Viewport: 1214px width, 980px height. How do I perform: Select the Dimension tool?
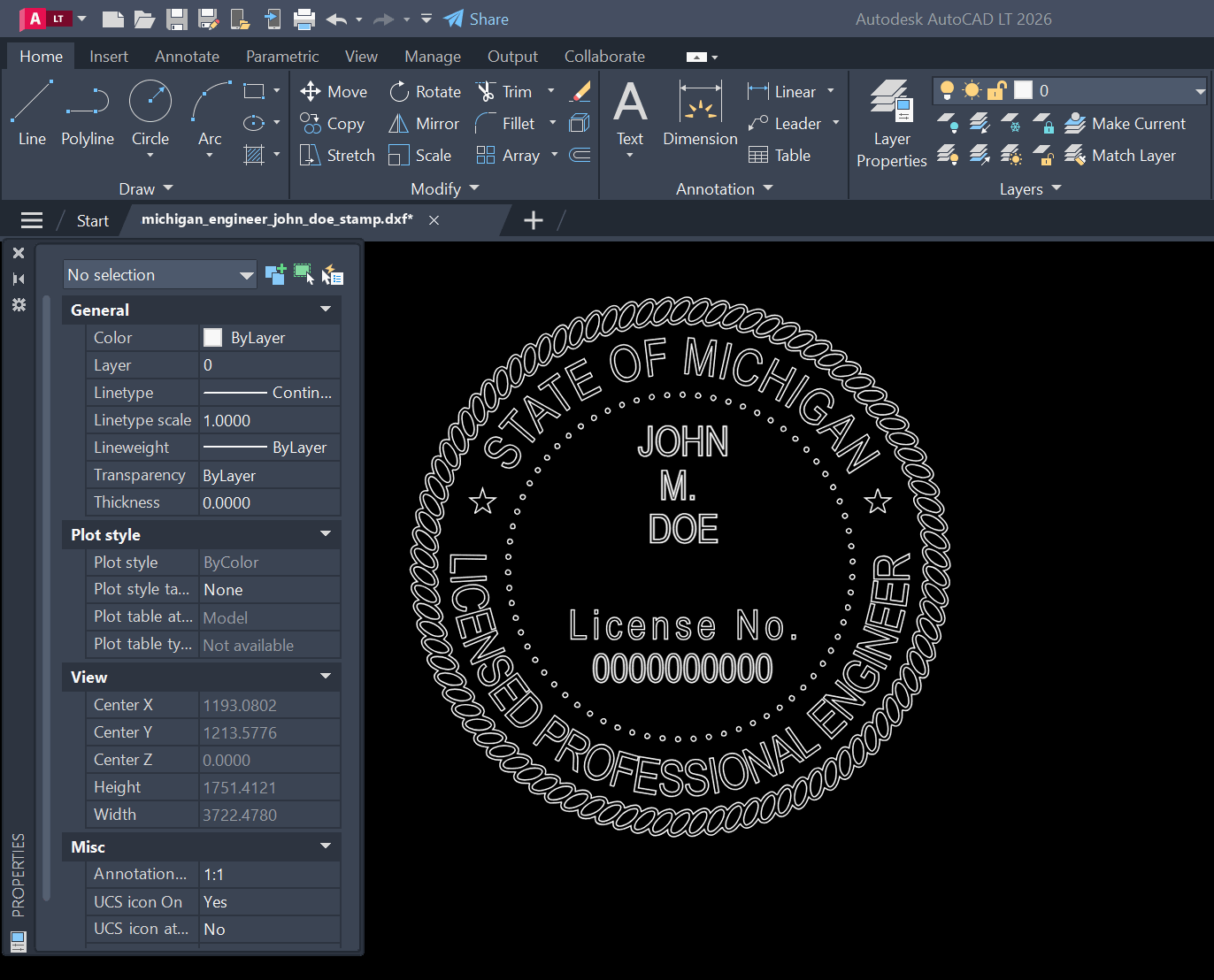(700, 113)
